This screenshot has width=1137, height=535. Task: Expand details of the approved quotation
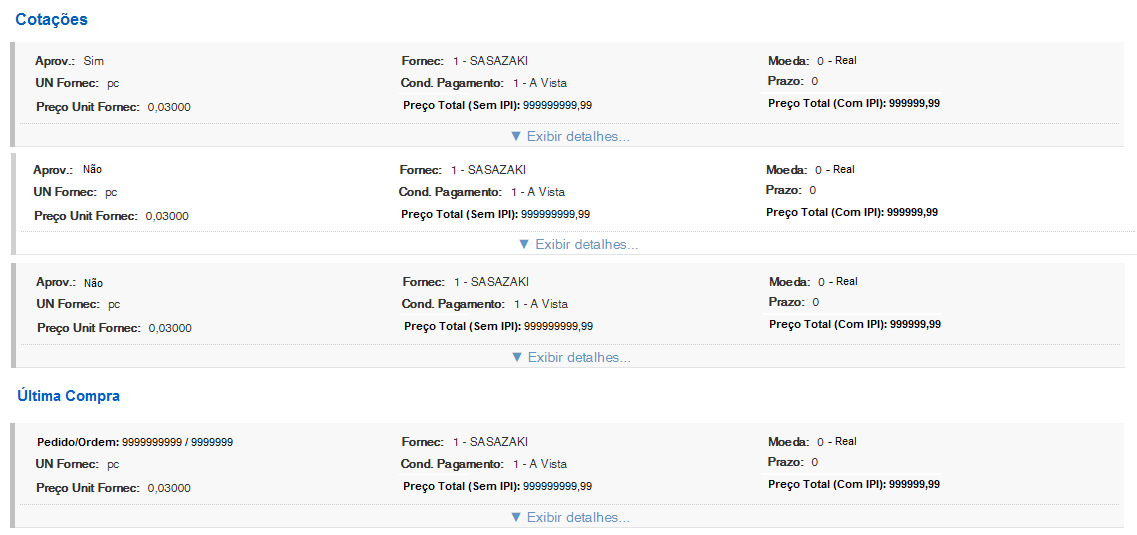pos(570,136)
